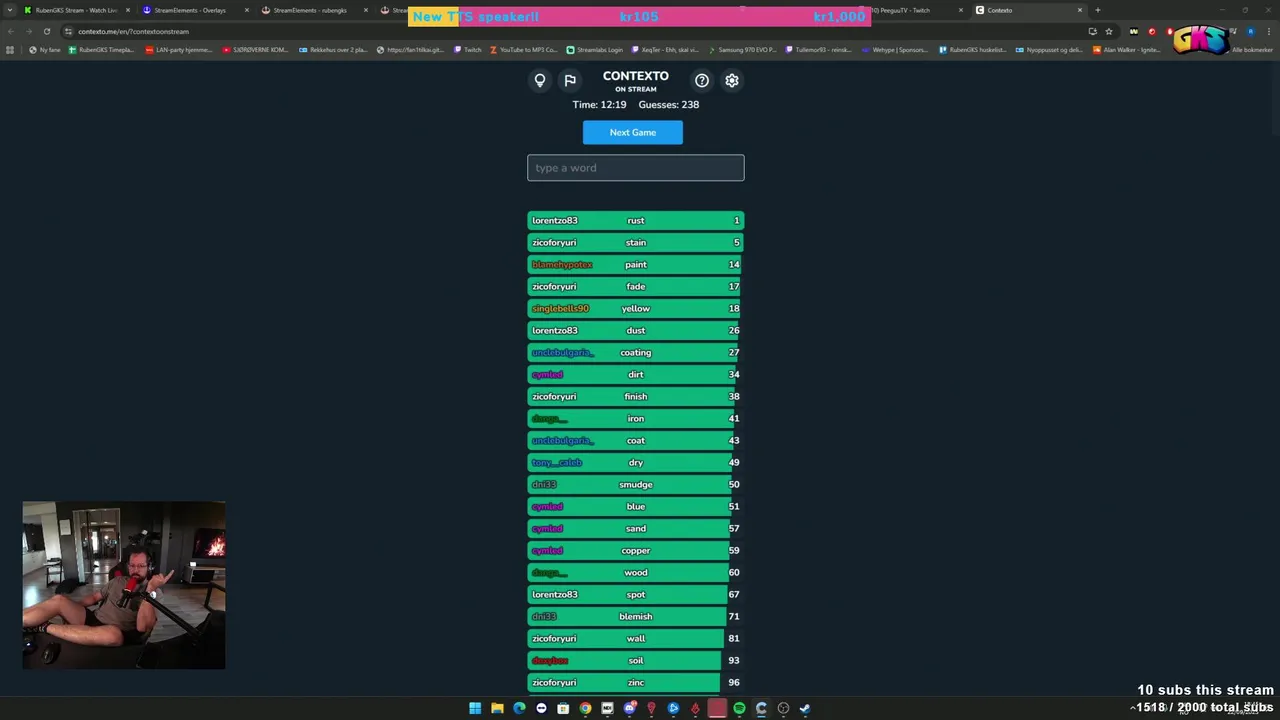Viewport: 1280px width, 720px height.
Task: Open the Twitch bookmark
Action: point(467,50)
